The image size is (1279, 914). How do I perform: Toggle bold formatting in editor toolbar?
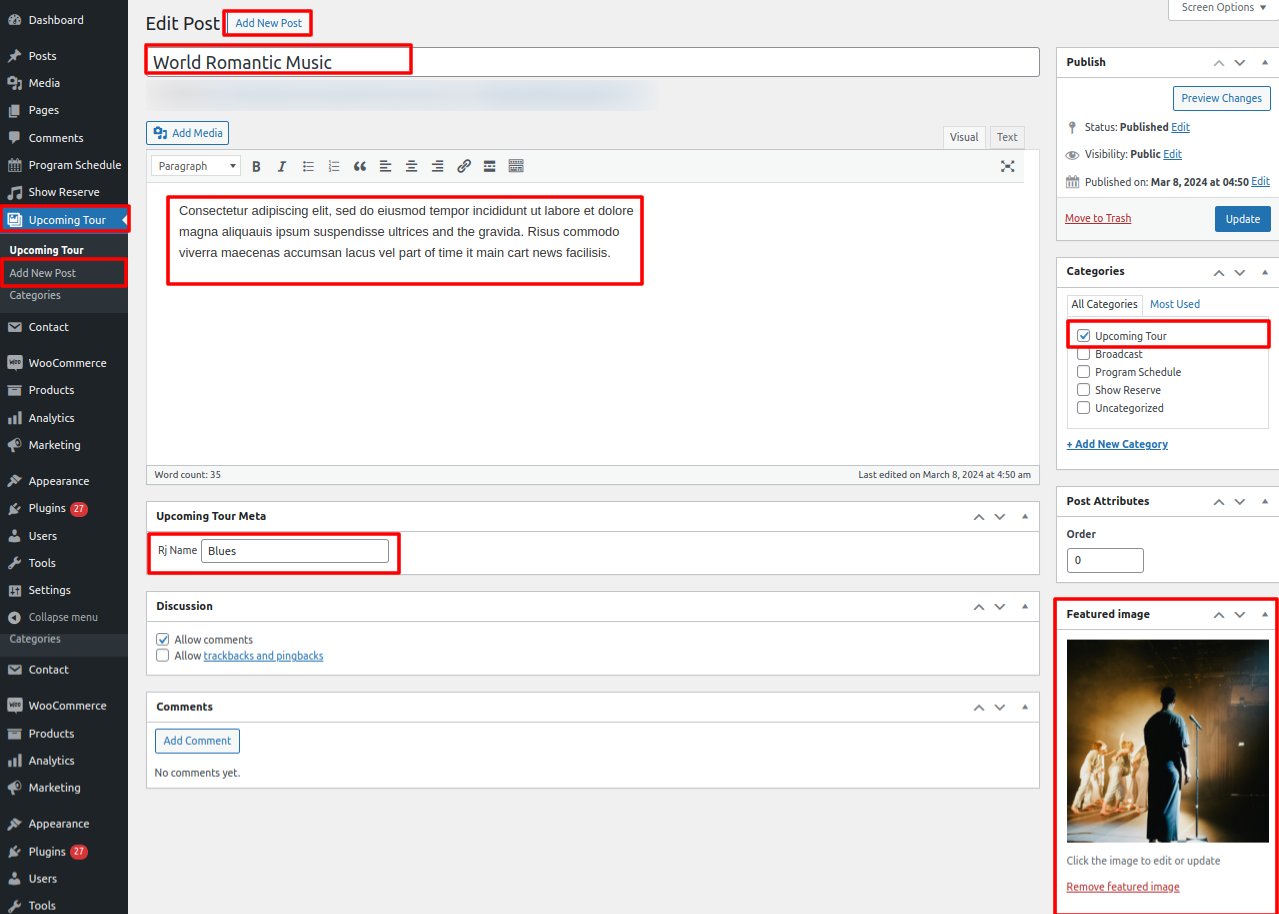point(256,166)
